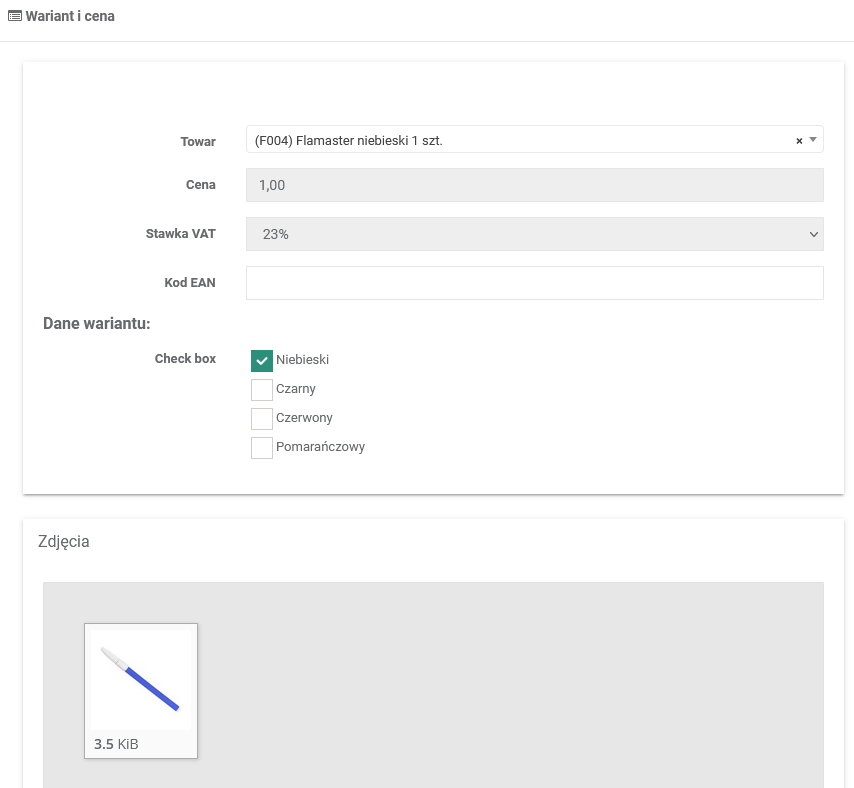Click the Towar field label

pyautogui.click(x=198, y=142)
